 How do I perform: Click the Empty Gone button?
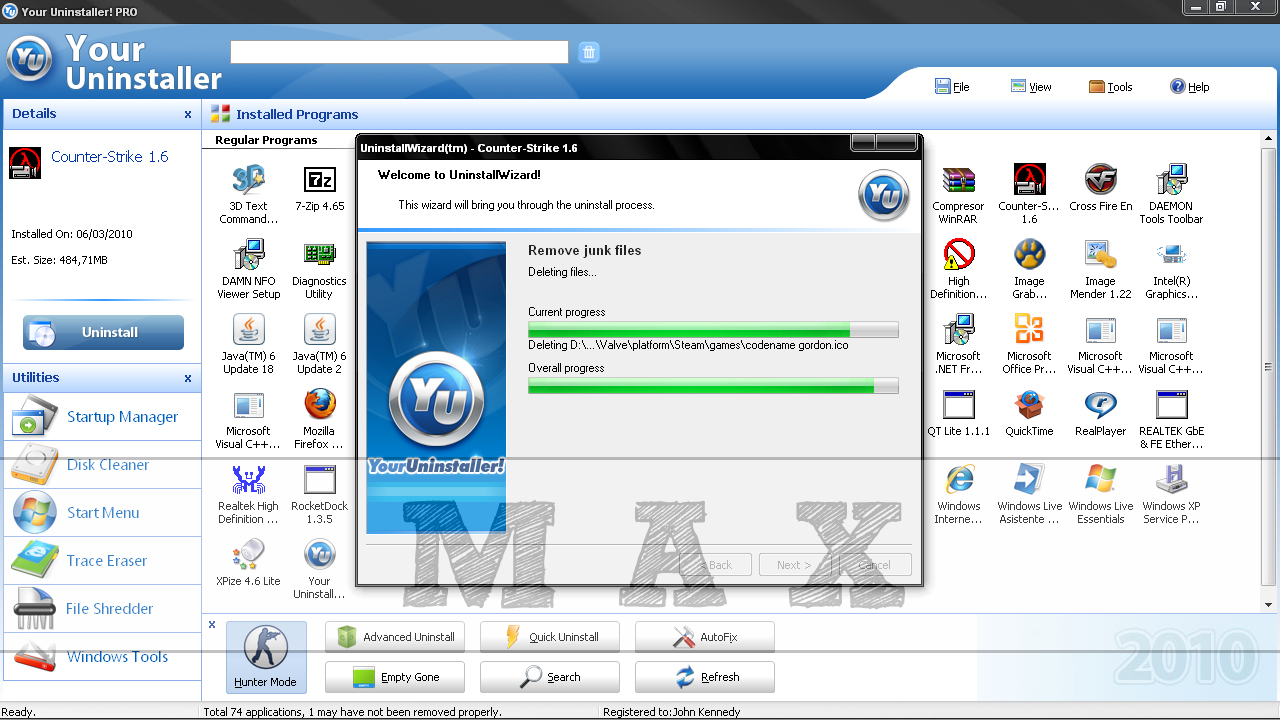click(x=395, y=677)
